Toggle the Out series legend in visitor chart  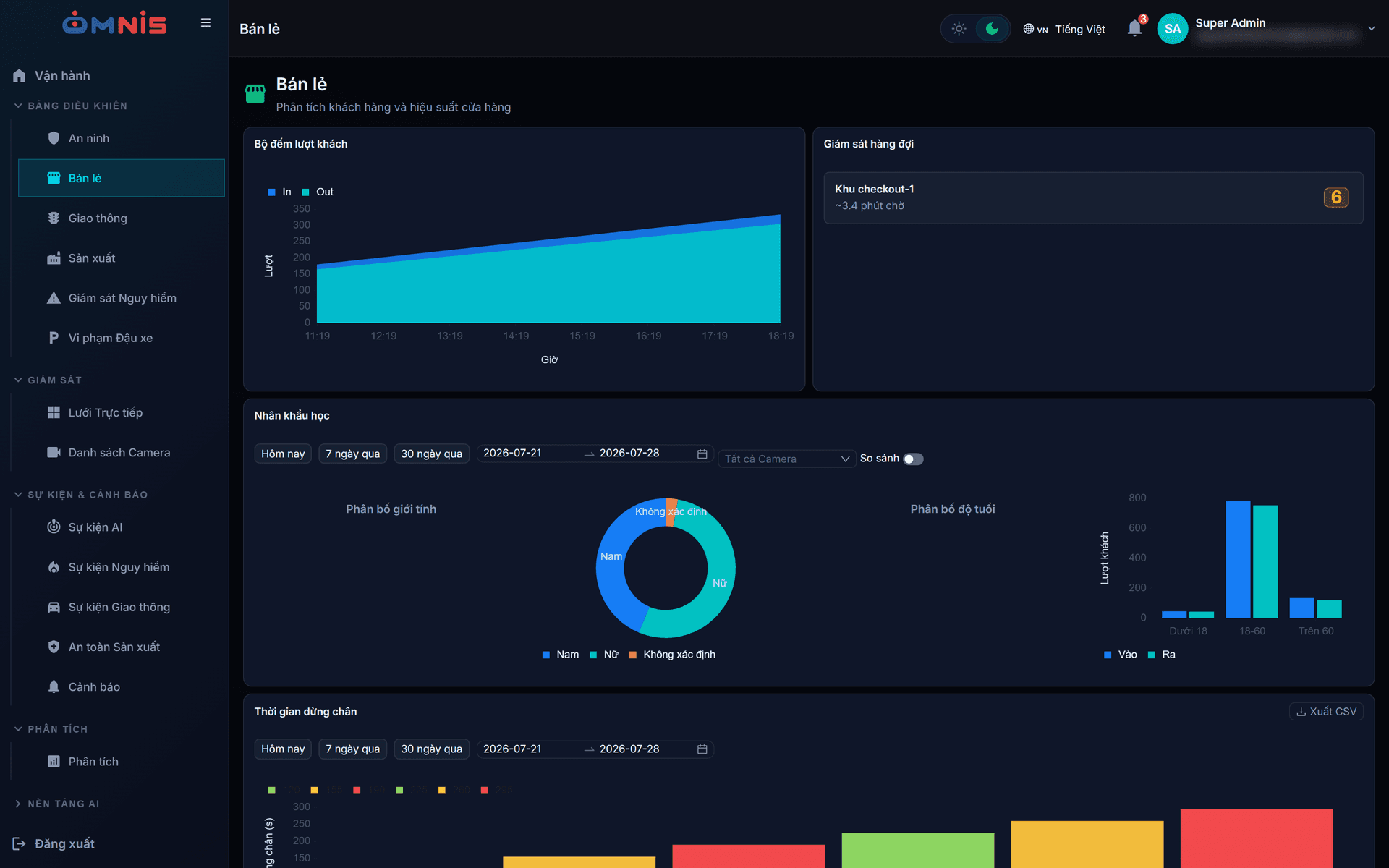[318, 192]
